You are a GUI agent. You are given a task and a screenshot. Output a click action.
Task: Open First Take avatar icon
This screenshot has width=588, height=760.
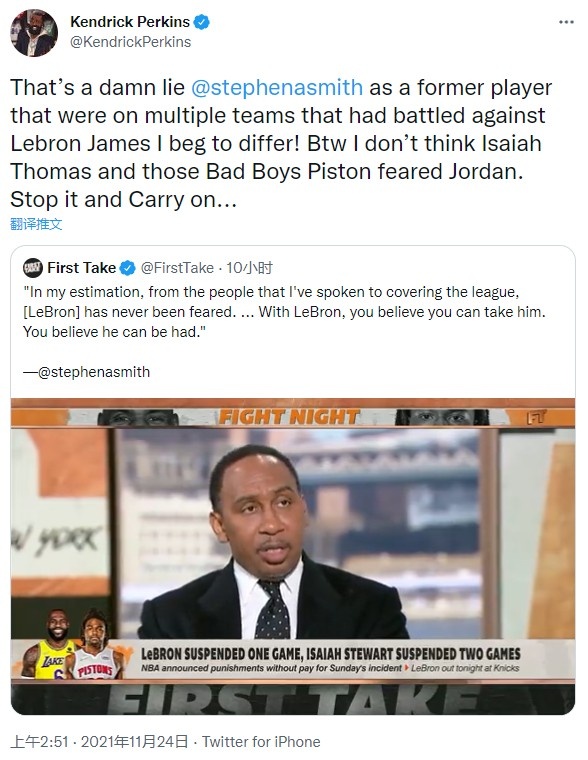[x=33, y=268]
